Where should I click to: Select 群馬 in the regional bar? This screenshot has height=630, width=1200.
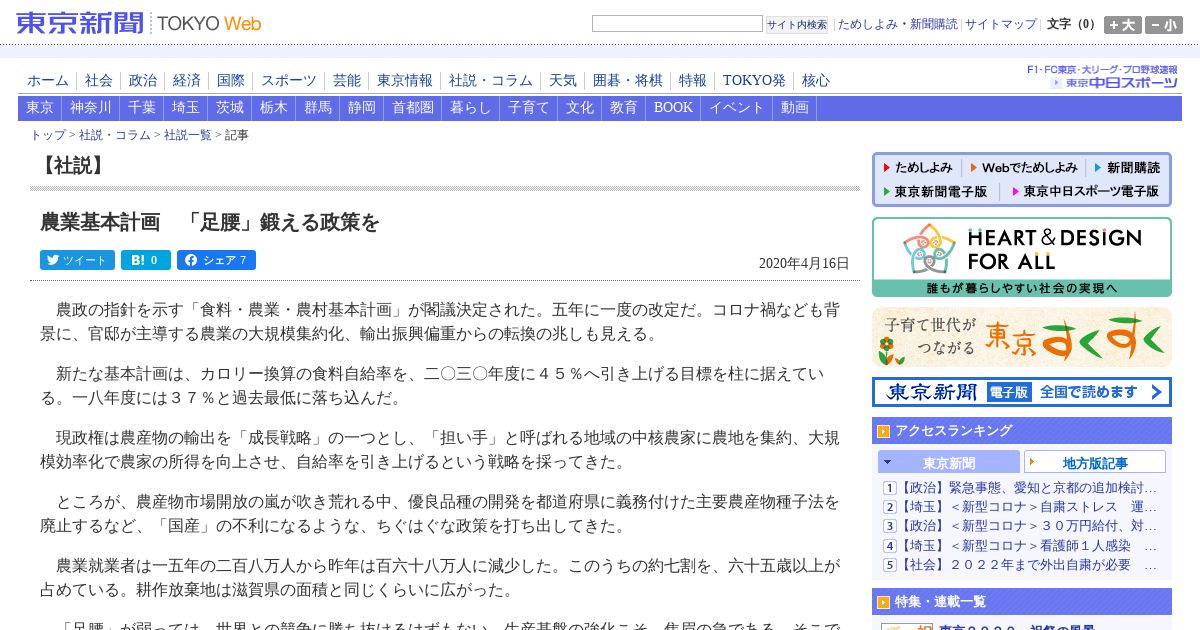tap(318, 108)
